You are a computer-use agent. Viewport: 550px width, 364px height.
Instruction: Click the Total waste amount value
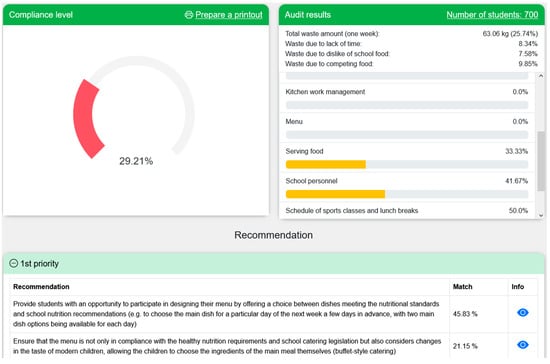pos(510,34)
